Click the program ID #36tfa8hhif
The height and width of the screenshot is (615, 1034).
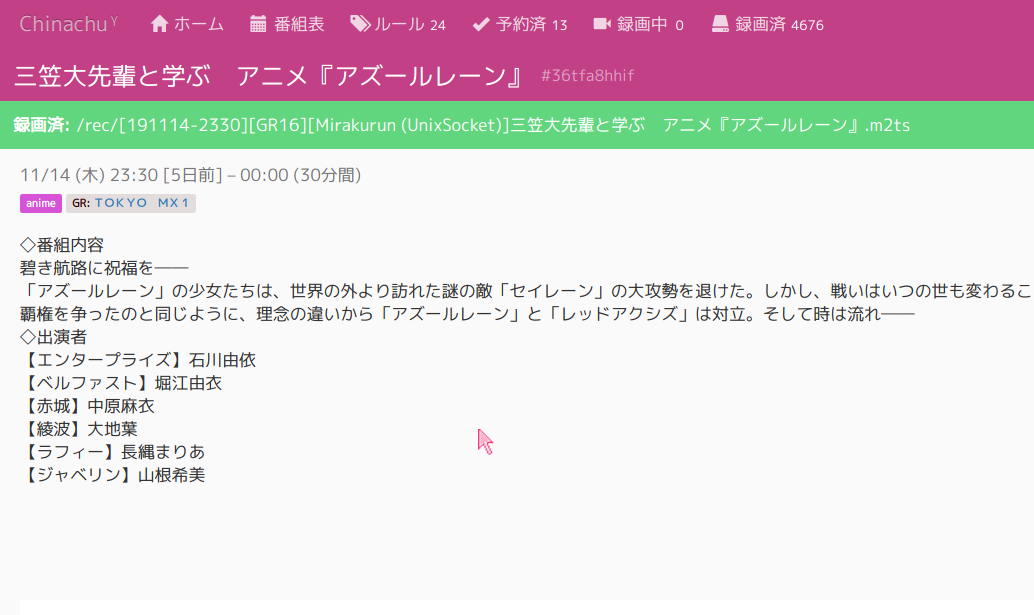[587, 76]
